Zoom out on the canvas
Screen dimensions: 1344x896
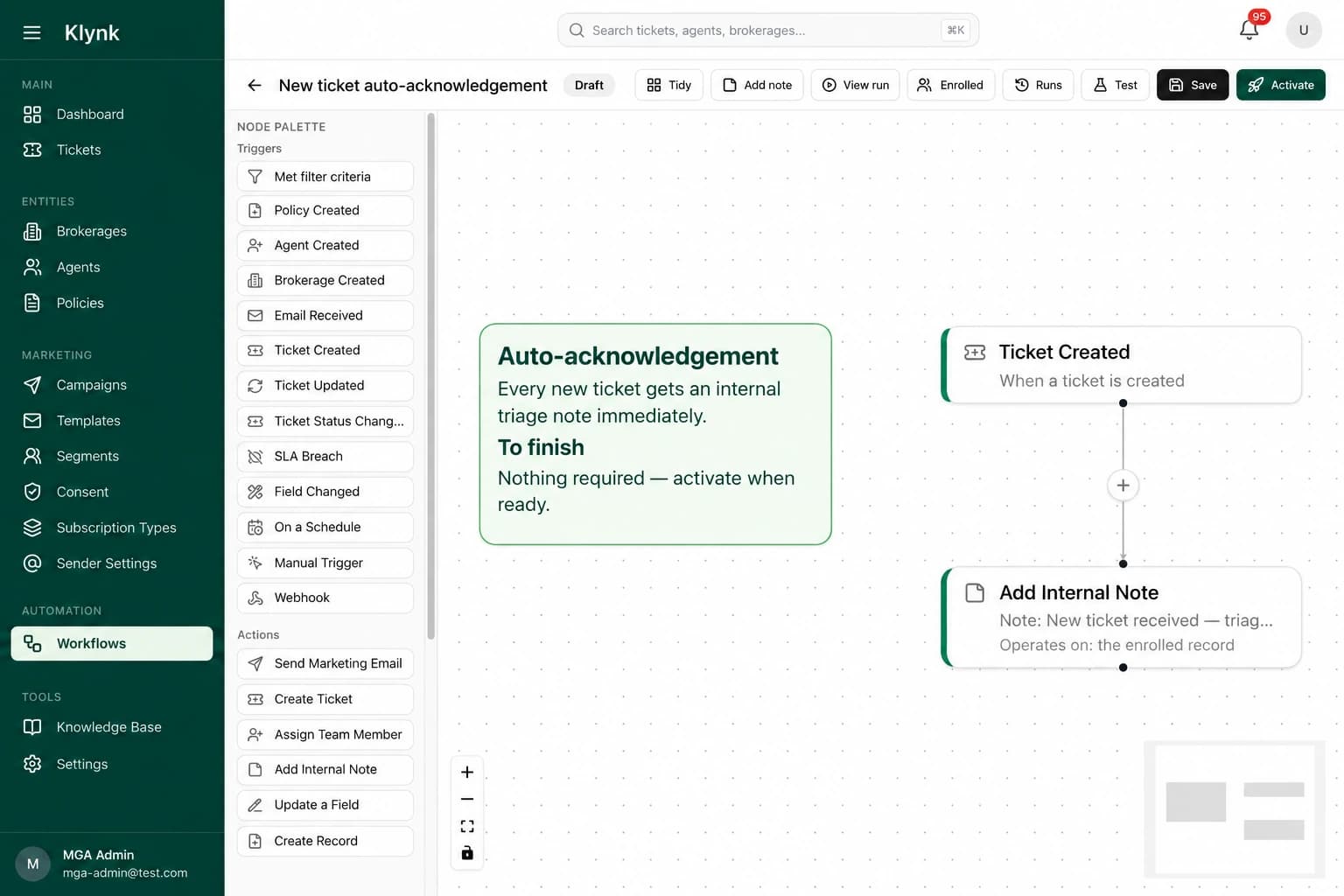coord(467,799)
